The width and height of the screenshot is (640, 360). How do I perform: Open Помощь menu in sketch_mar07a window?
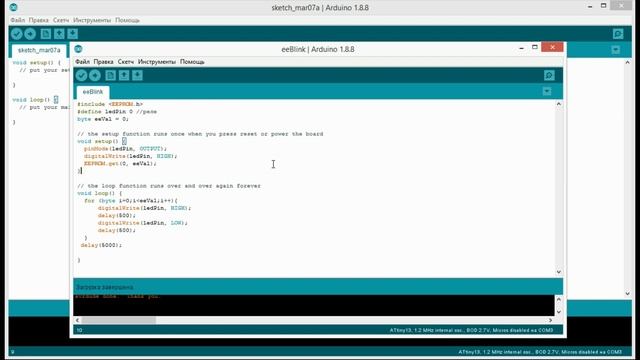[x=127, y=20]
